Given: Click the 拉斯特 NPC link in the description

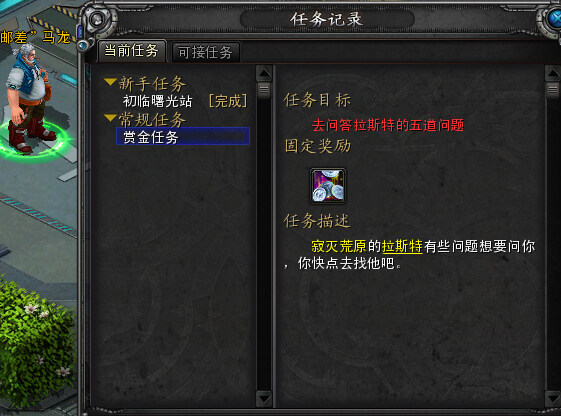Looking at the screenshot, I should click(x=402, y=246).
